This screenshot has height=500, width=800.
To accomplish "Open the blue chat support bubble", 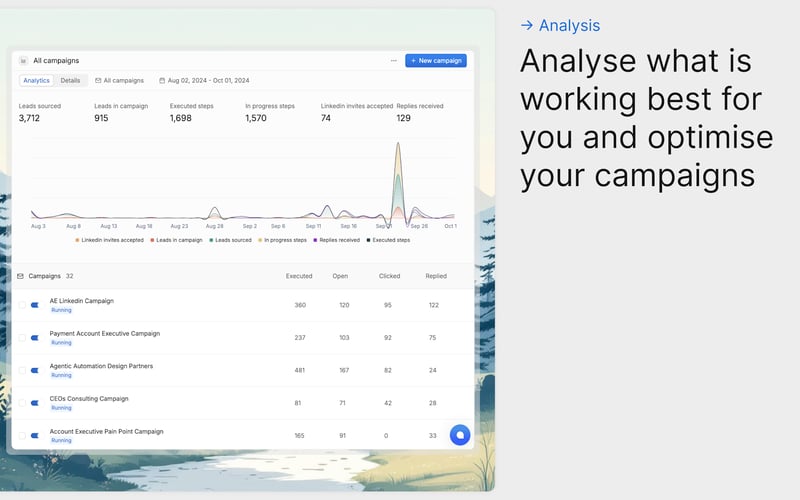I will (x=460, y=435).
